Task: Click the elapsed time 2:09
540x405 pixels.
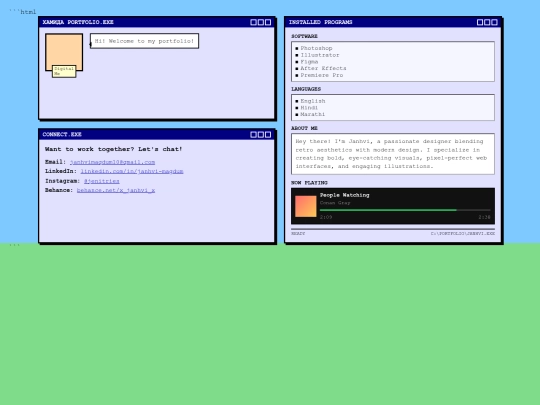Action: point(326,217)
